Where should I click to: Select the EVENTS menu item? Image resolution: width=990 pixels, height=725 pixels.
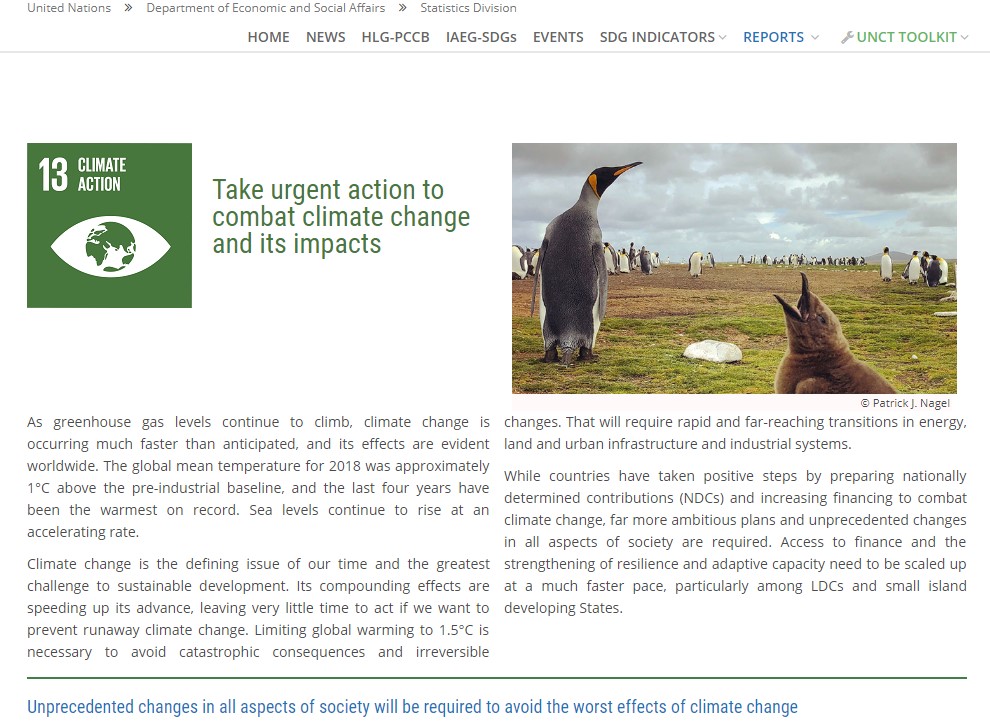tap(558, 37)
